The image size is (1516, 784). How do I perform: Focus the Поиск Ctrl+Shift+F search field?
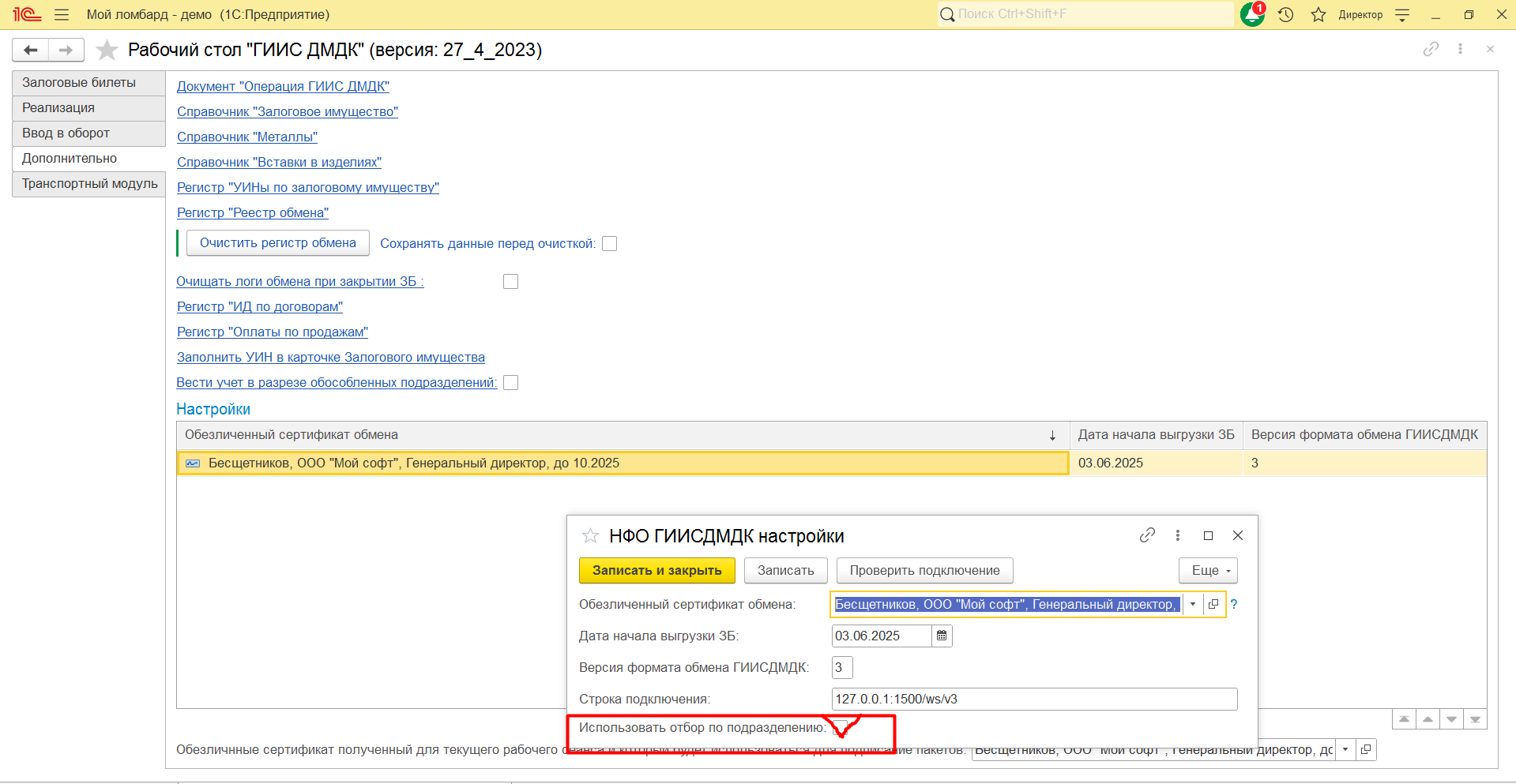(1085, 14)
